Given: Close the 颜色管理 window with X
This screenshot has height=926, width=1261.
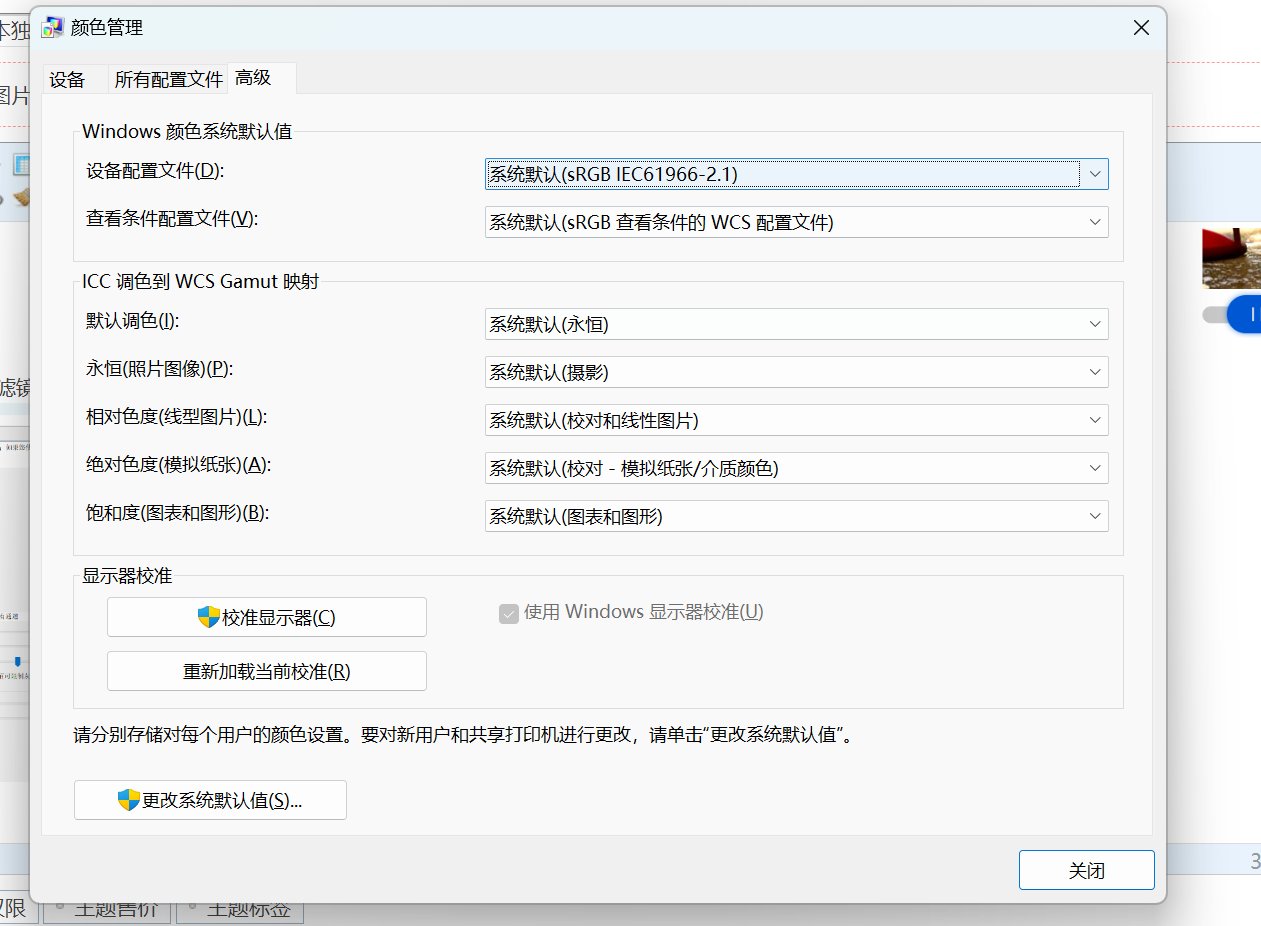Looking at the screenshot, I should click(1141, 28).
